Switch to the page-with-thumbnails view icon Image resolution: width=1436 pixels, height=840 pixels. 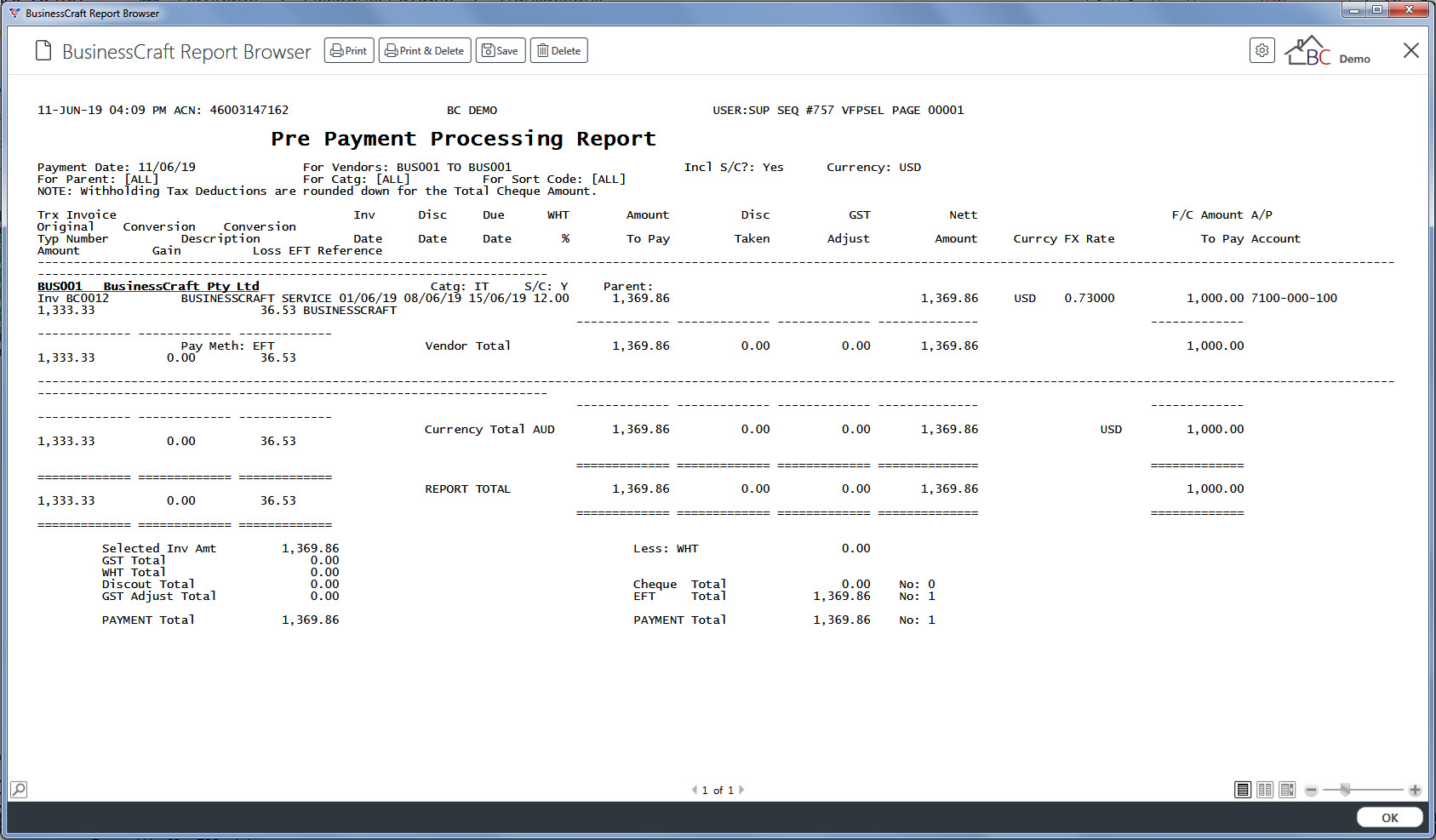[x=1287, y=790]
